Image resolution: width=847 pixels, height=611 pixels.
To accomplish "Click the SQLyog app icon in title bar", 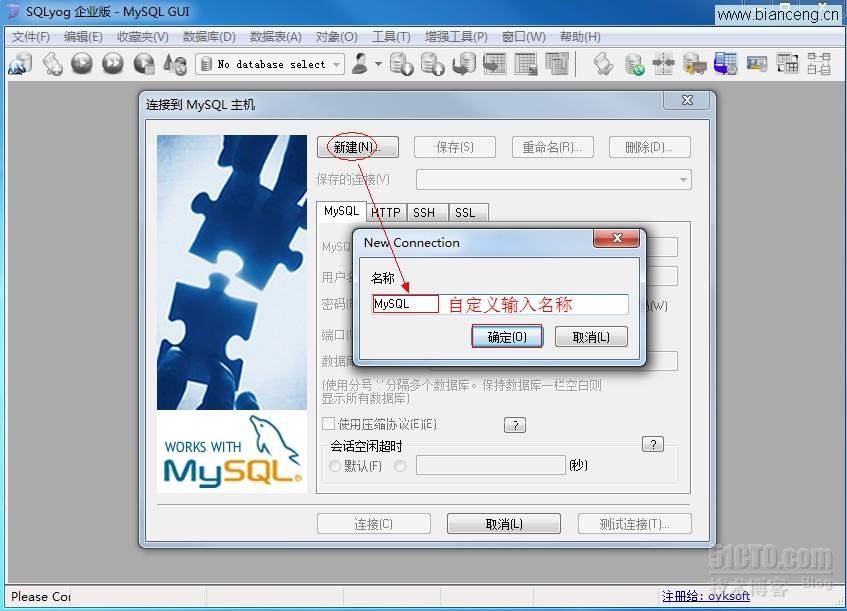I will 12,11.
